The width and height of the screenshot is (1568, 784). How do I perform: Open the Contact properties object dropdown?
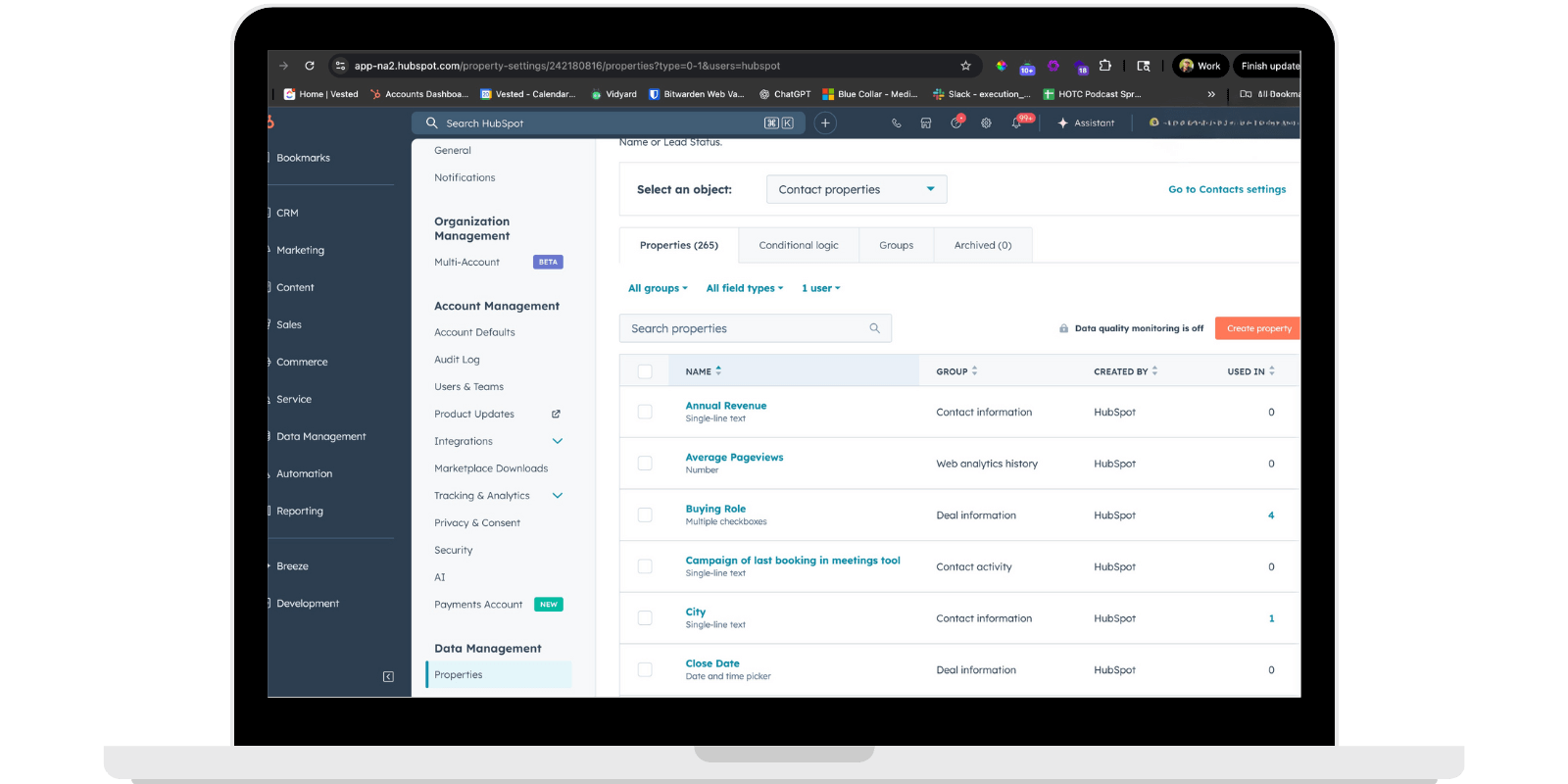[857, 189]
